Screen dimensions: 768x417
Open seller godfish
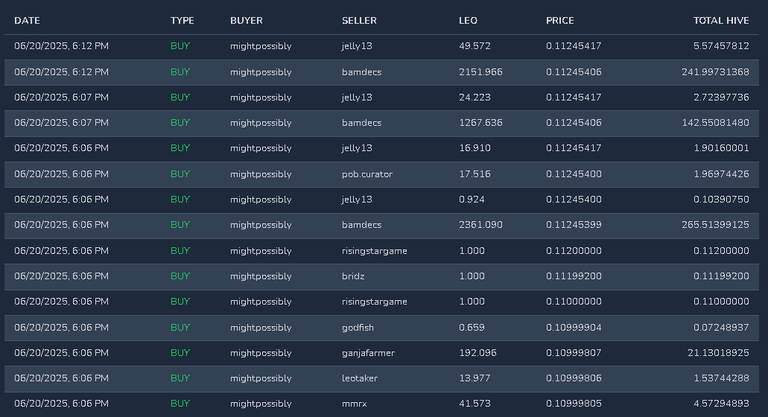(358, 327)
